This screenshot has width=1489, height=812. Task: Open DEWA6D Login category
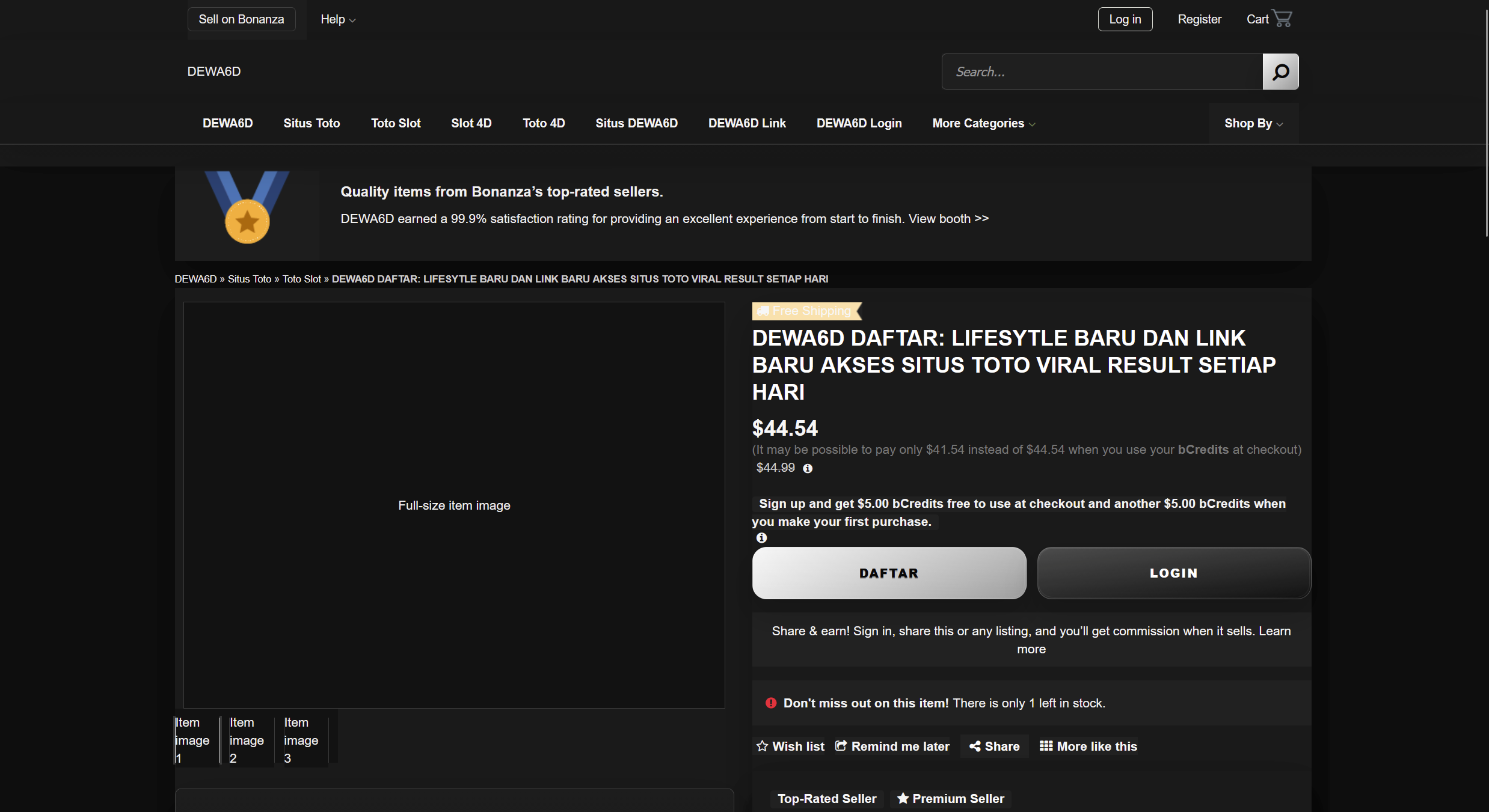point(859,123)
